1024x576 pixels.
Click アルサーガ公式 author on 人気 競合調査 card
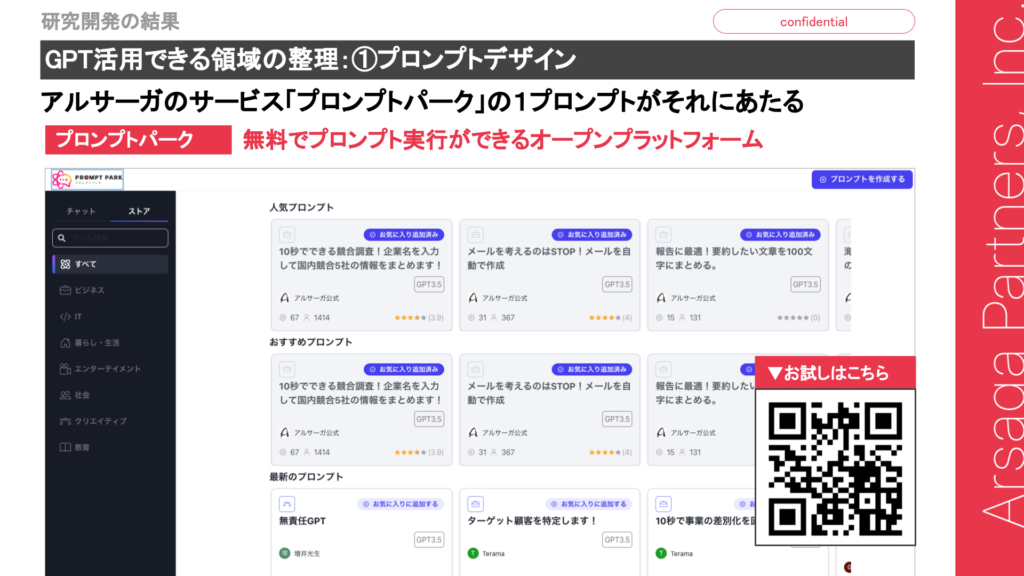click(310, 298)
